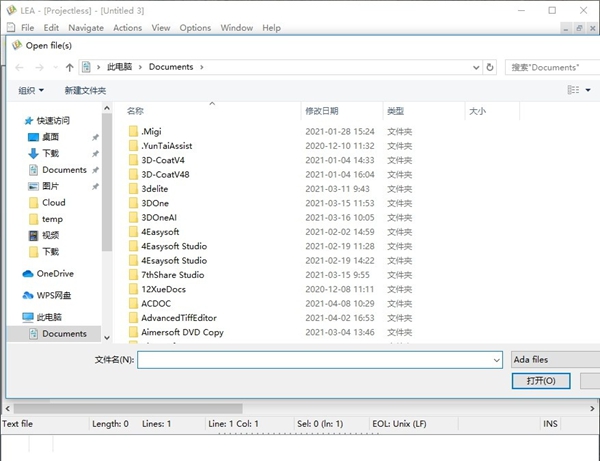Change the view layout icon

[x=573, y=90]
